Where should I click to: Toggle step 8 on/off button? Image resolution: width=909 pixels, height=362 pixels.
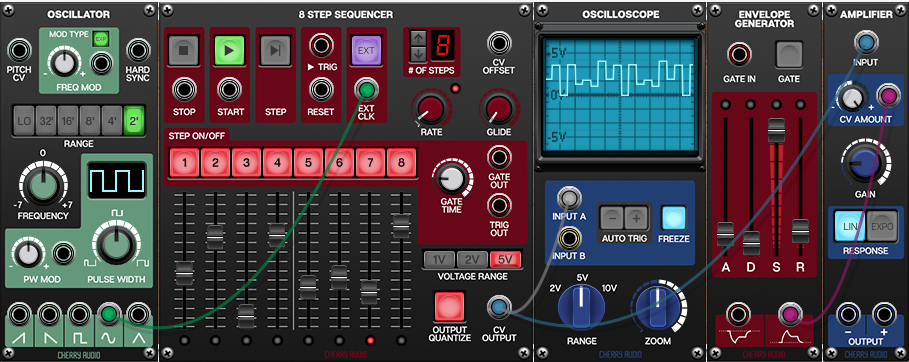point(401,162)
